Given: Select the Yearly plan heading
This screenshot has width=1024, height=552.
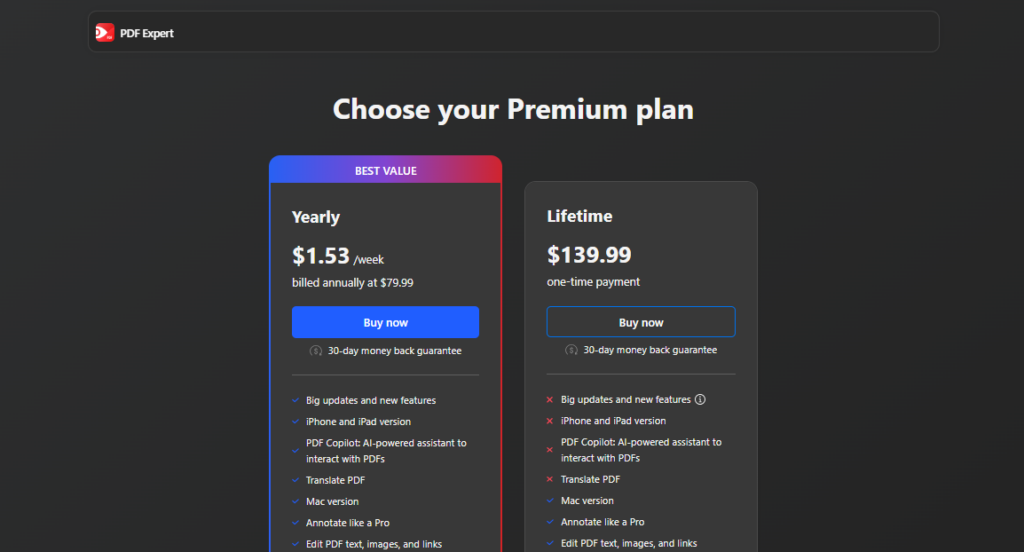Looking at the screenshot, I should click(x=316, y=217).
